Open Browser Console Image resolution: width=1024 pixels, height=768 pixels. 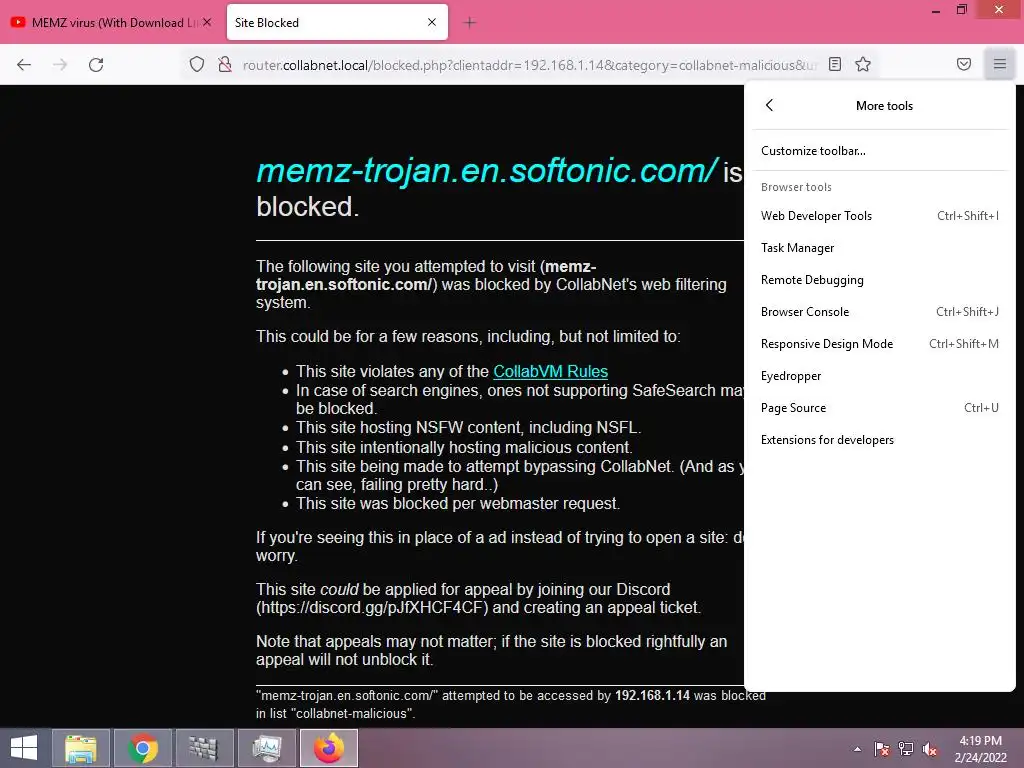(880, 312)
